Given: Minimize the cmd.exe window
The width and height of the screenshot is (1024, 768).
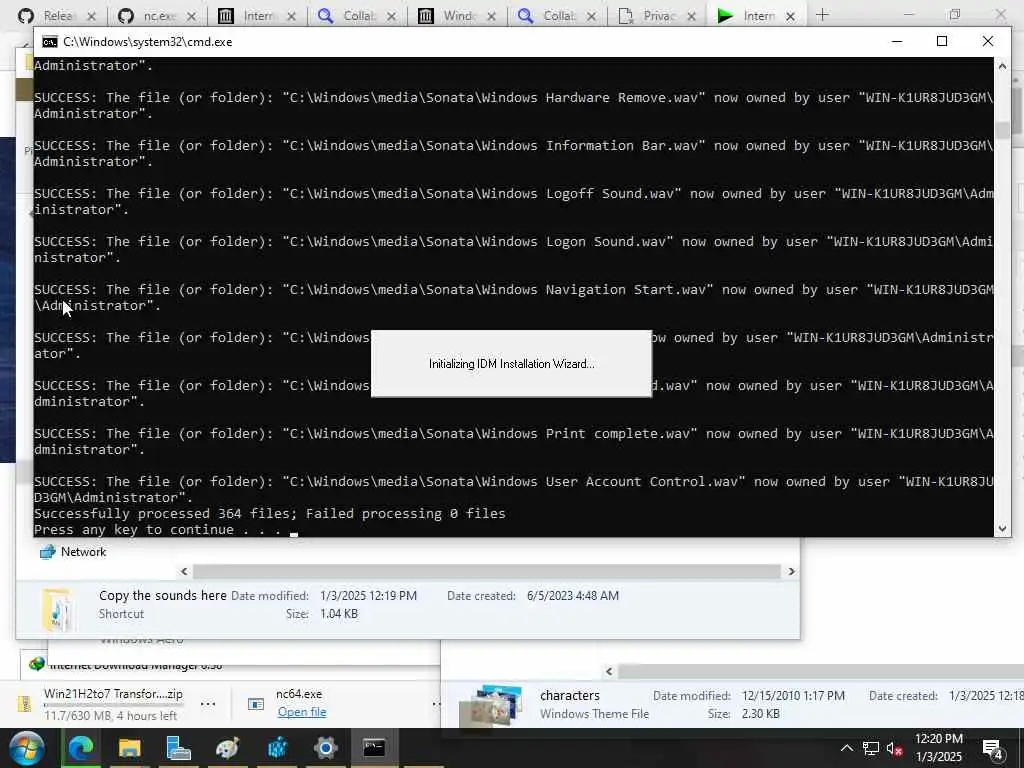Looking at the screenshot, I should [x=897, y=41].
